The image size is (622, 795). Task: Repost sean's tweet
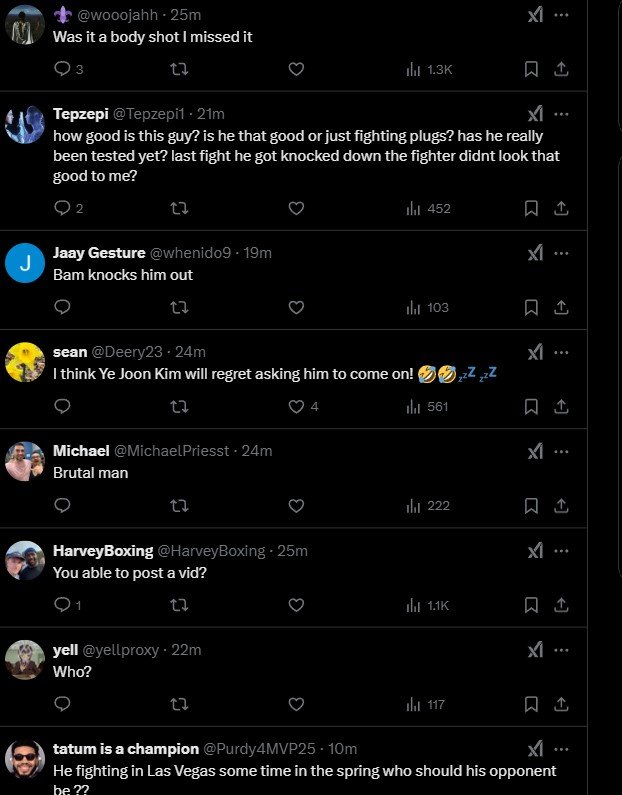pyautogui.click(x=180, y=407)
